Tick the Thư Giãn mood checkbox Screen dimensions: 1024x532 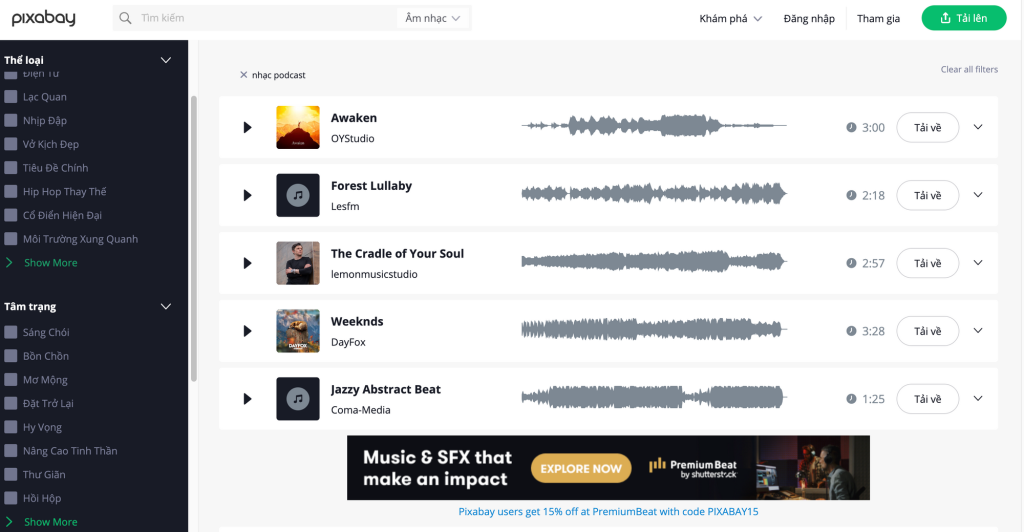click(11, 475)
